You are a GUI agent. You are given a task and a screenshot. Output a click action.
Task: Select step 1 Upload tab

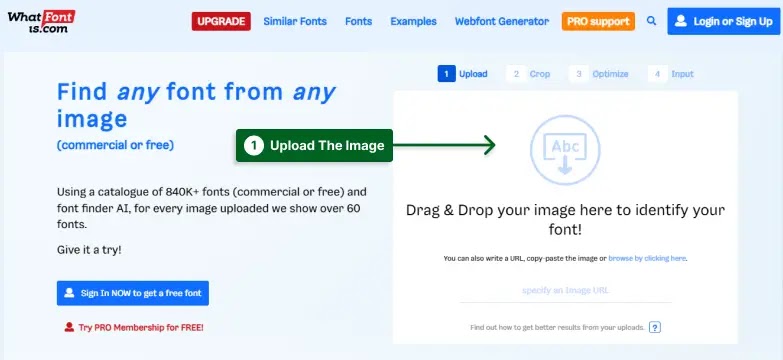click(x=463, y=74)
